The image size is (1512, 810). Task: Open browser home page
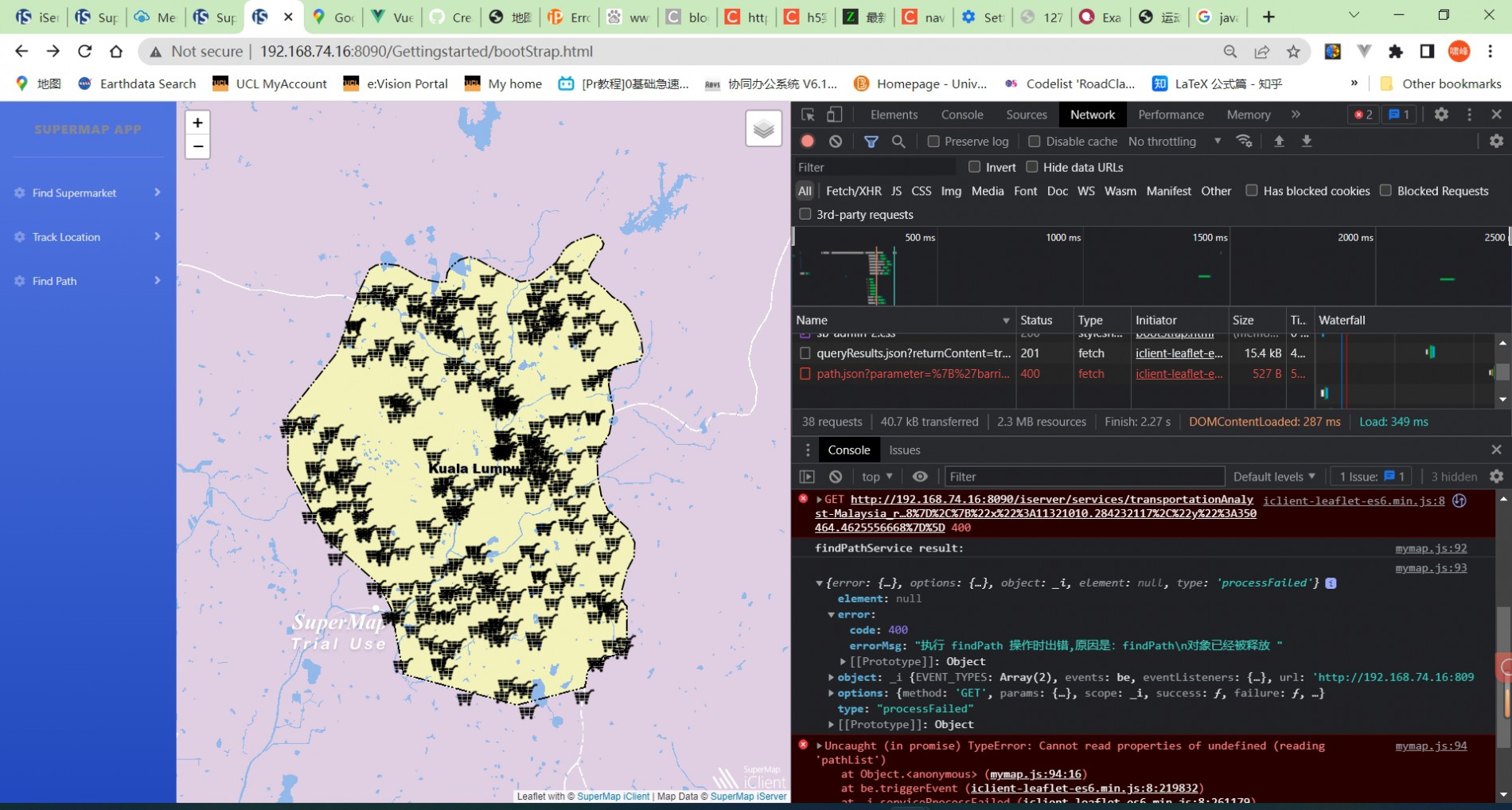pos(116,51)
